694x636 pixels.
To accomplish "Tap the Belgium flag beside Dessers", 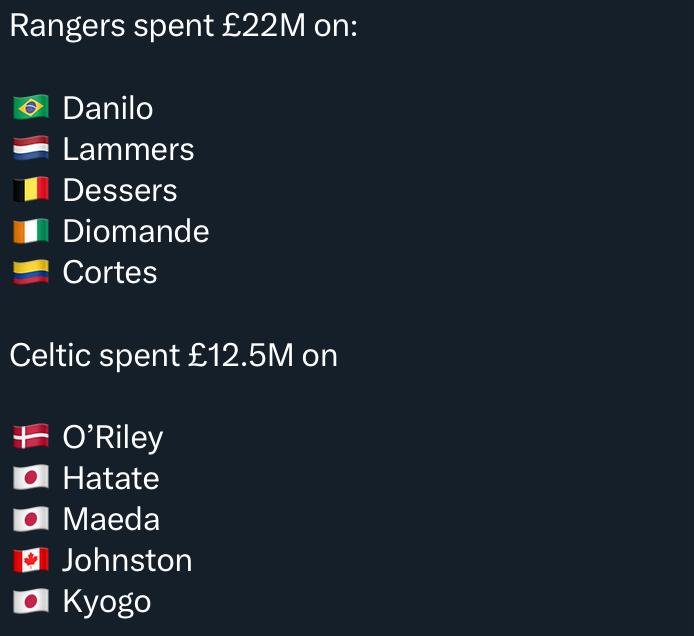I will point(30,190).
